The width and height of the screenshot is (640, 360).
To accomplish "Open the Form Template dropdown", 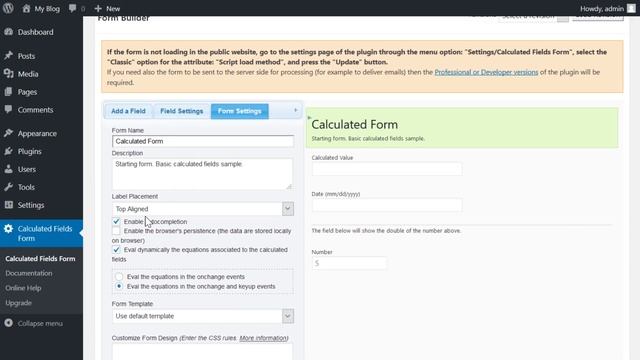I will [x=203, y=316].
